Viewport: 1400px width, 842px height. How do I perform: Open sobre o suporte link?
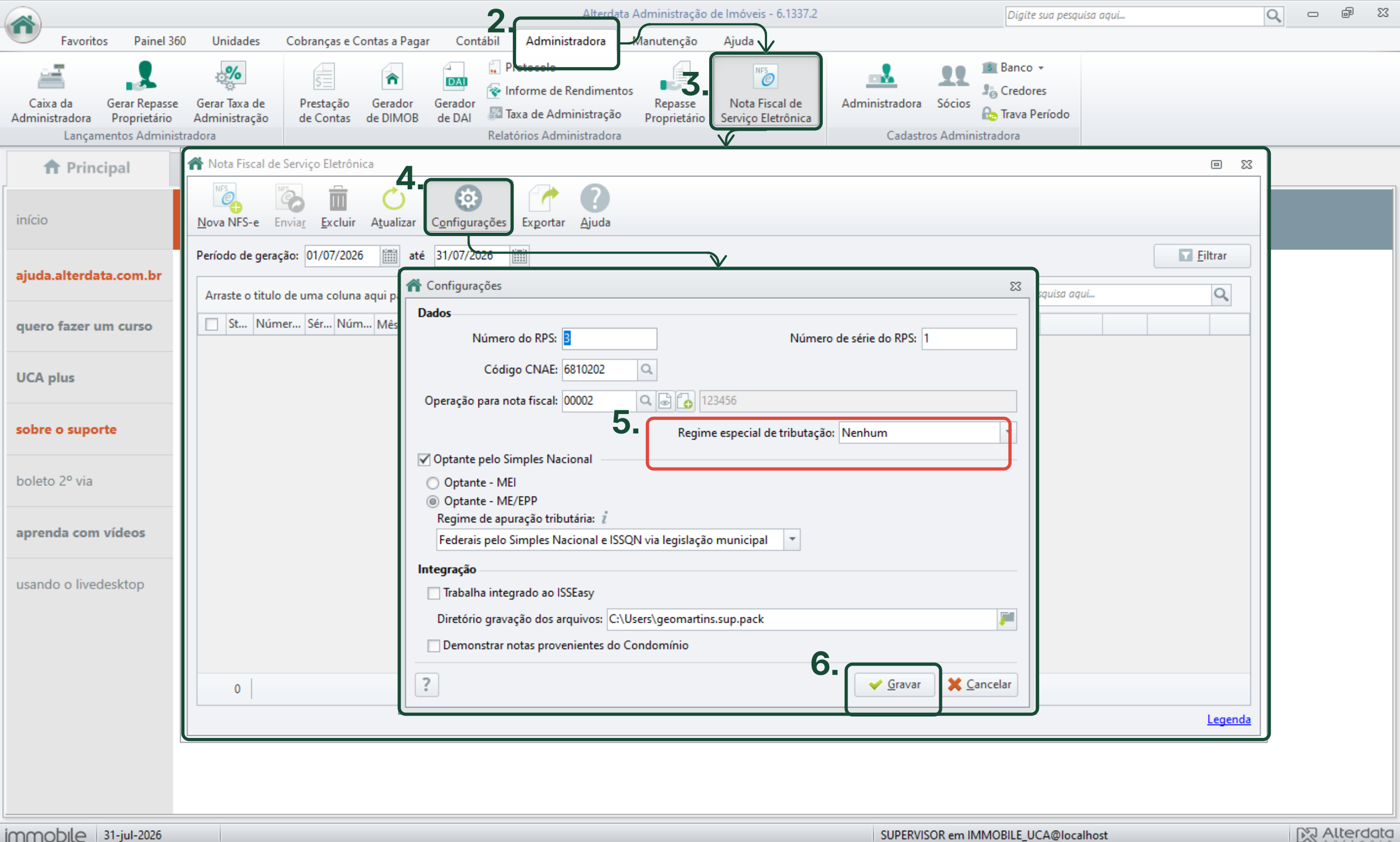(66, 430)
